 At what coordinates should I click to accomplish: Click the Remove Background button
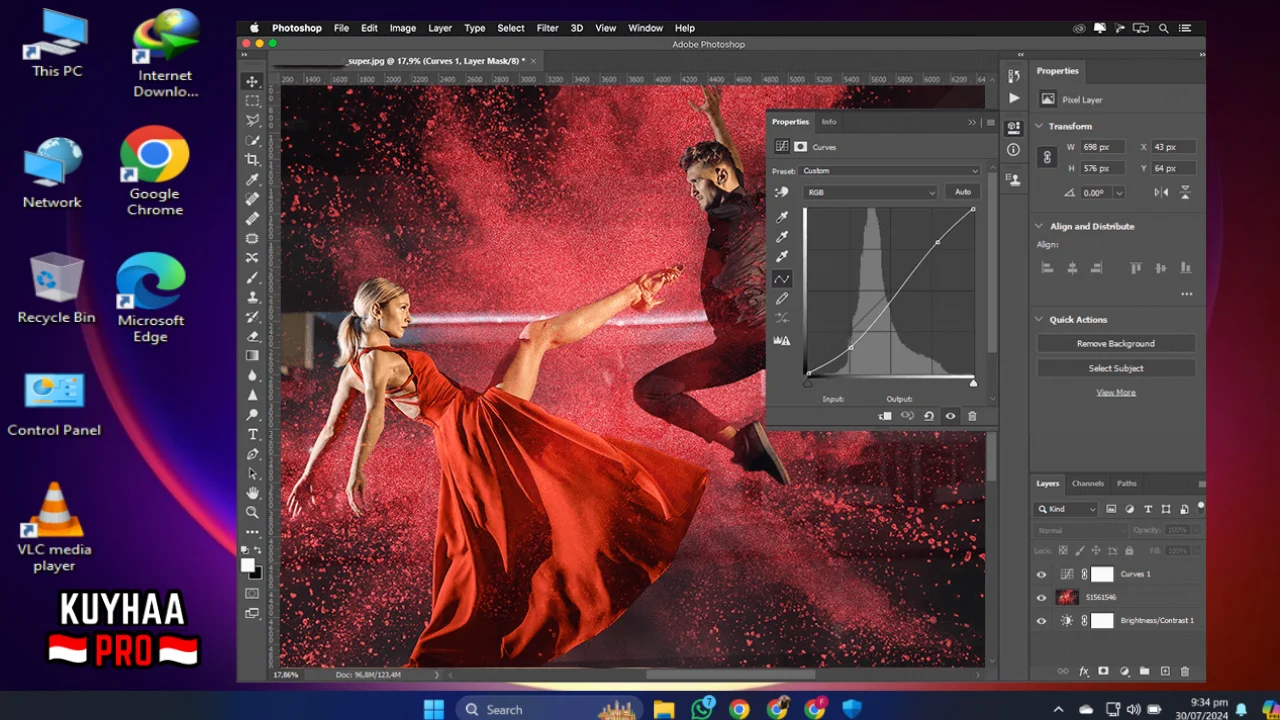(x=1116, y=343)
